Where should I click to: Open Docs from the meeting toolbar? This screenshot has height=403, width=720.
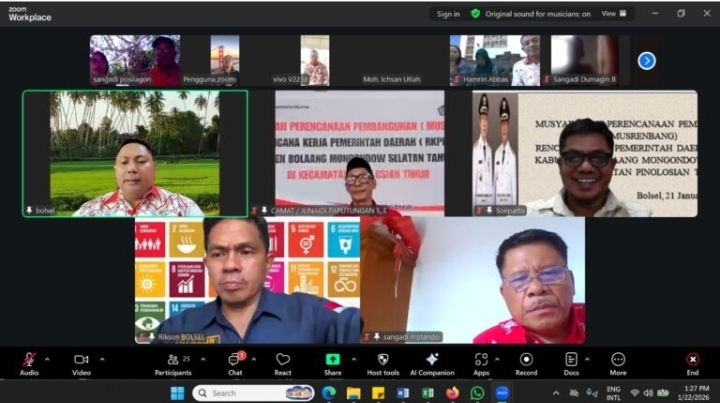[x=571, y=360]
